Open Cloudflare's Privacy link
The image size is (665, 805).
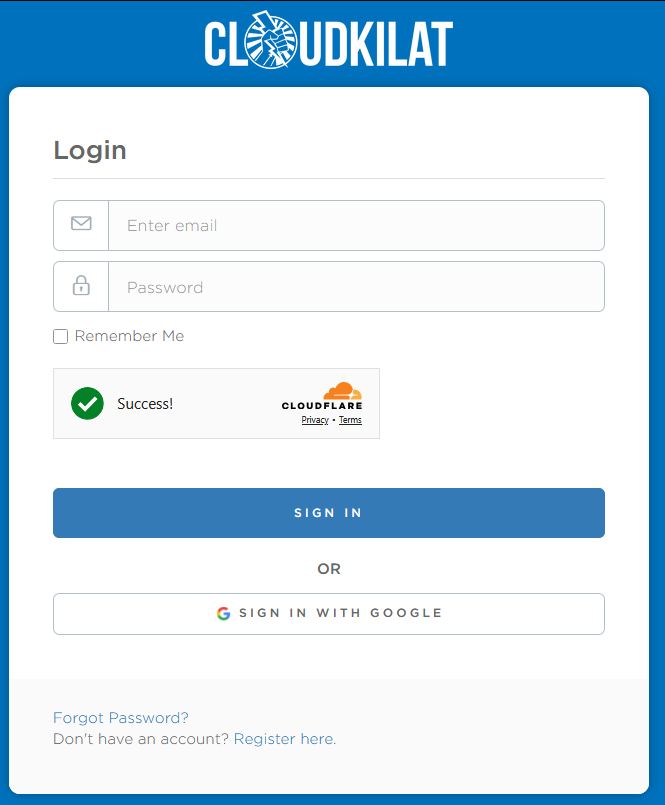click(x=314, y=420)
